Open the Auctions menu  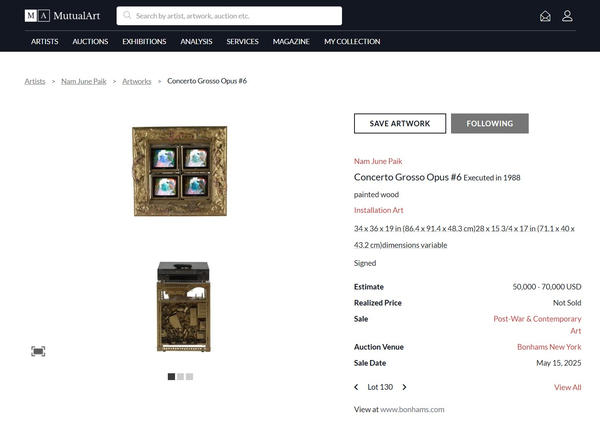point(90,41)
